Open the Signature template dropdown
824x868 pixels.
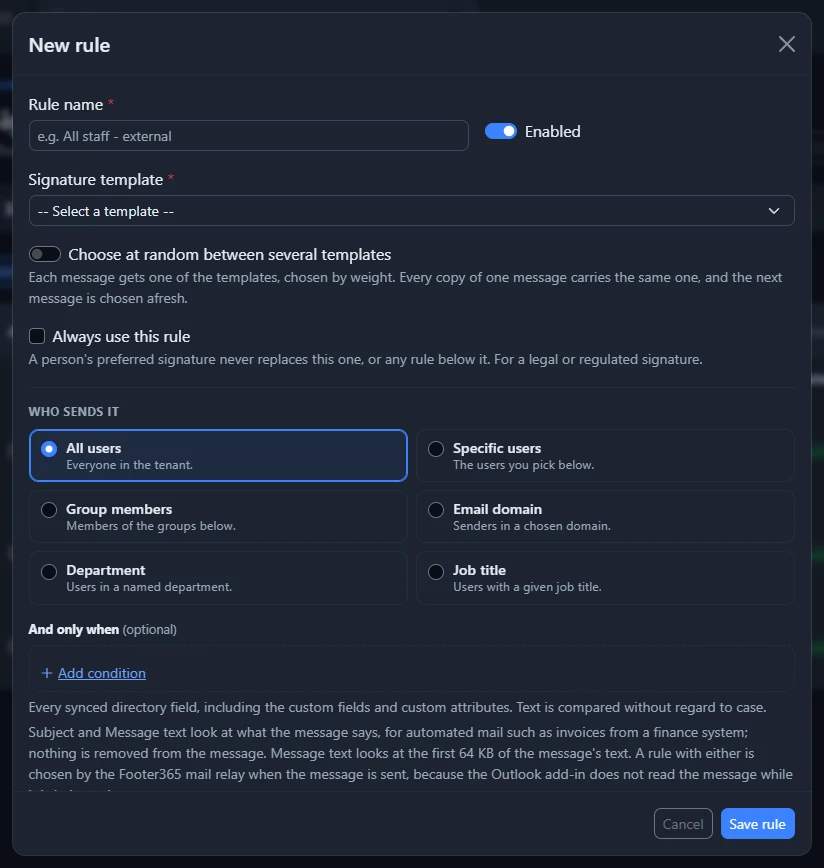pyautogui.click(x=411, y=211)
